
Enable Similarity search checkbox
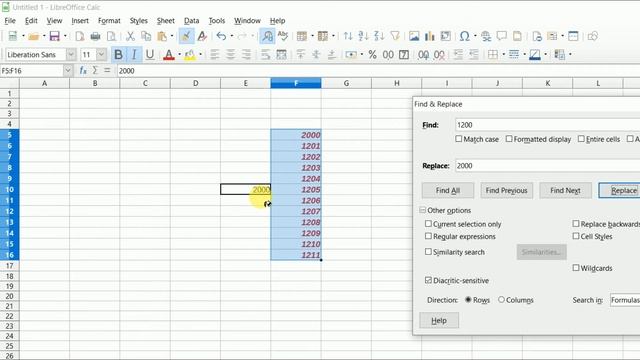point(428,252)
